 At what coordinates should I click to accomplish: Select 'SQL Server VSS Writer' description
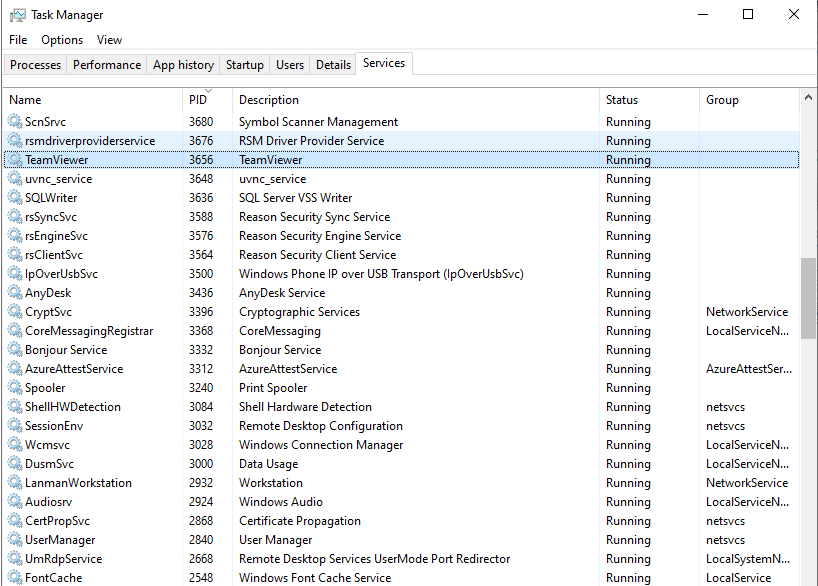coord(295,198)
